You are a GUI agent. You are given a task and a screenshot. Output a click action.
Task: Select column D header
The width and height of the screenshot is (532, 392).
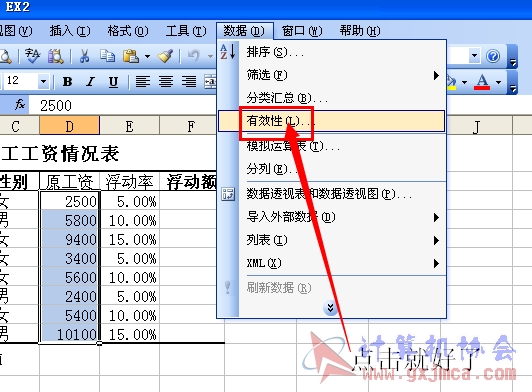70,126
